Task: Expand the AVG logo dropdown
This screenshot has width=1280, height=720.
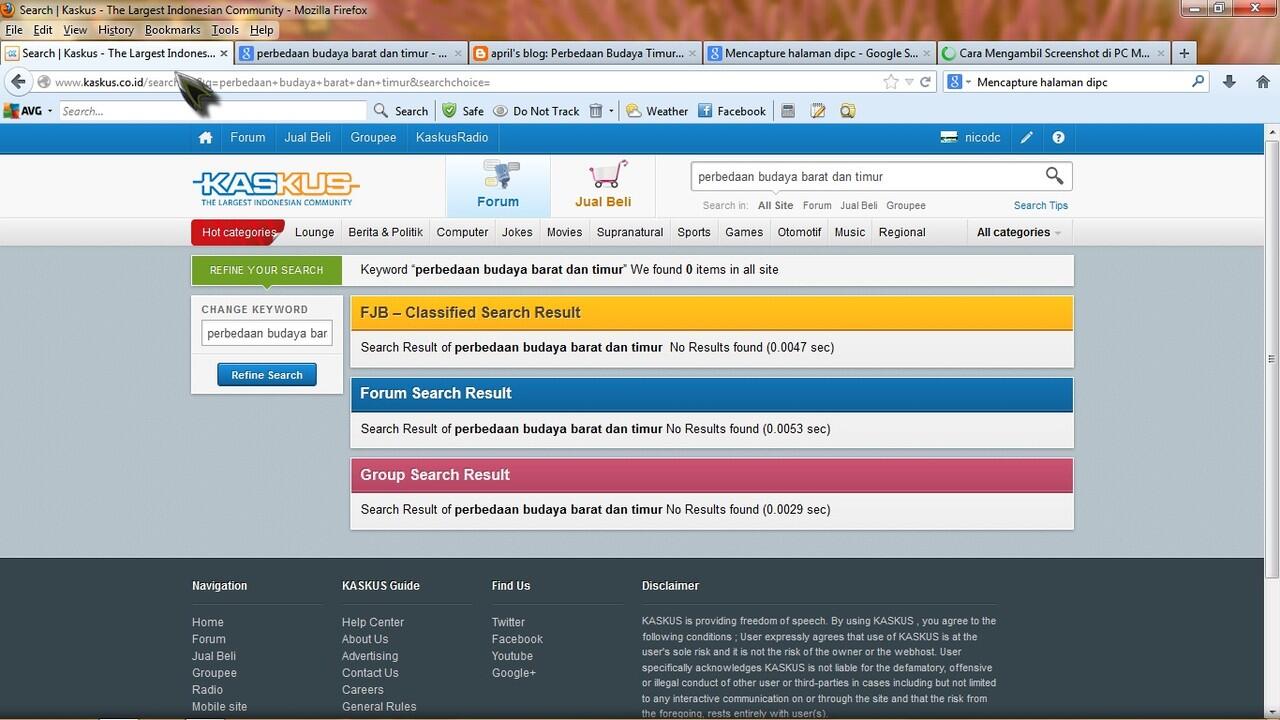Action: pyautogui.click(x=50, y=111)
